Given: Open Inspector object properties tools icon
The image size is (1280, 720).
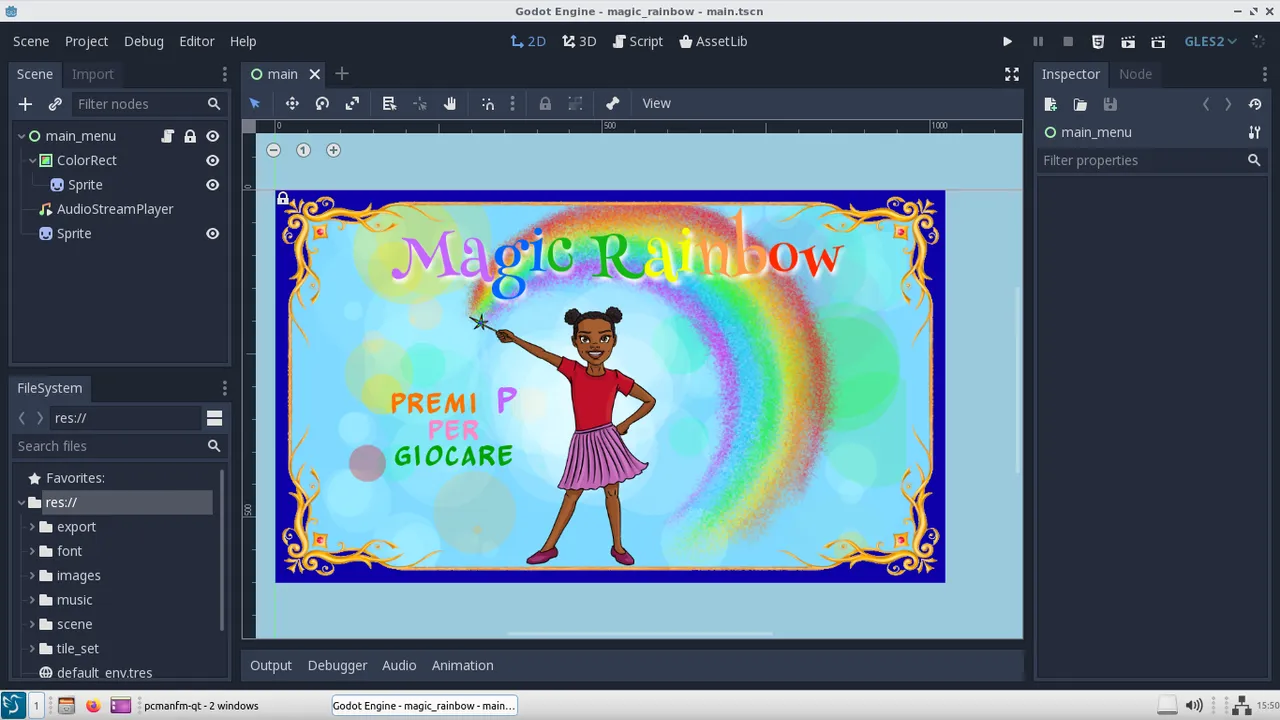Looking at the screenshot, I should 1254,132.
